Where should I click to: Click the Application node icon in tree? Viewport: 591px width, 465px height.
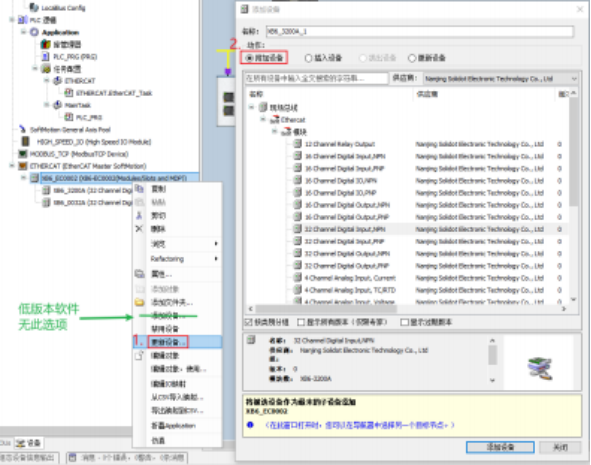coord(34,32)
